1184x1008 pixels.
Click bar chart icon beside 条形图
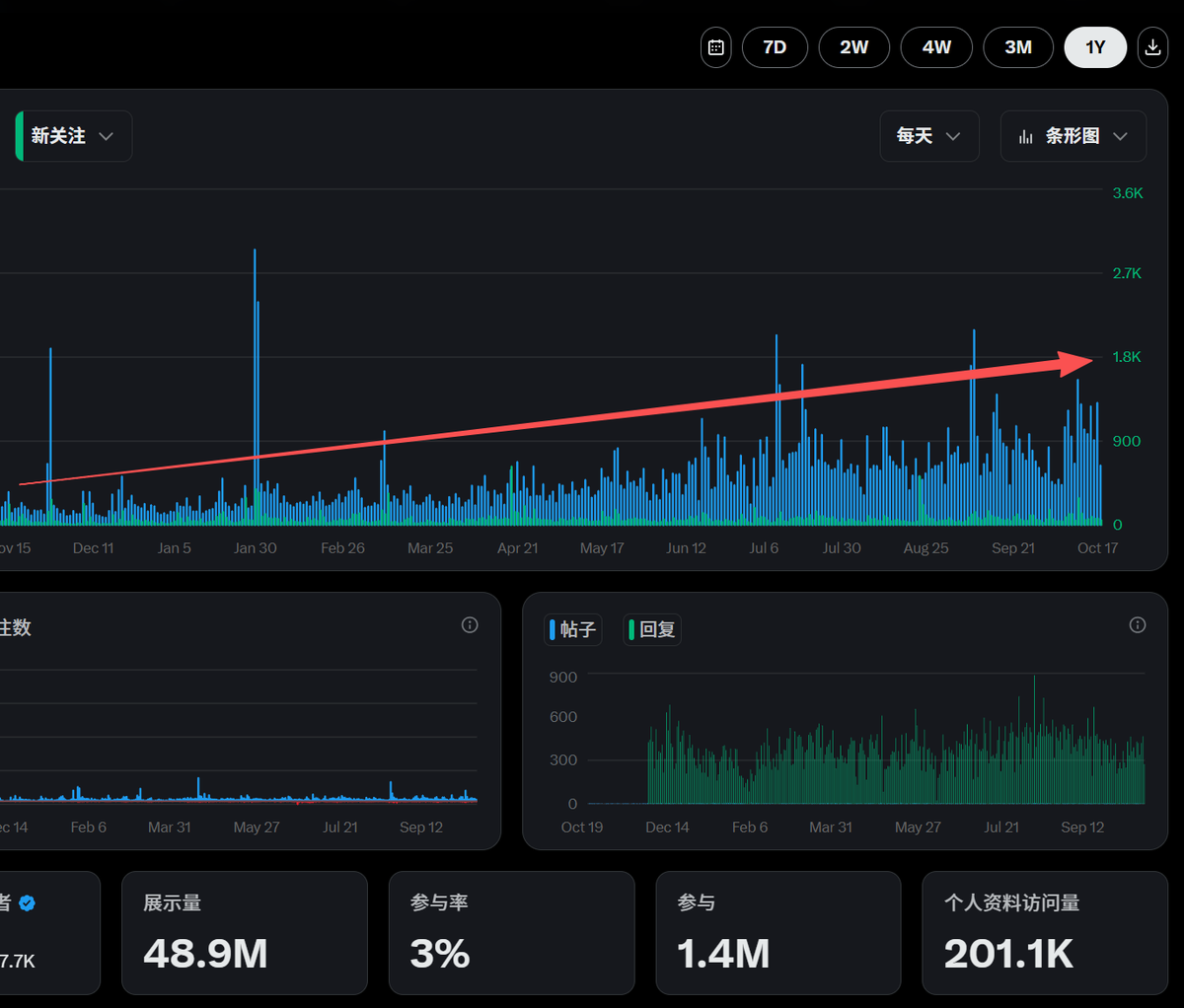click(x=1026, y=136)
